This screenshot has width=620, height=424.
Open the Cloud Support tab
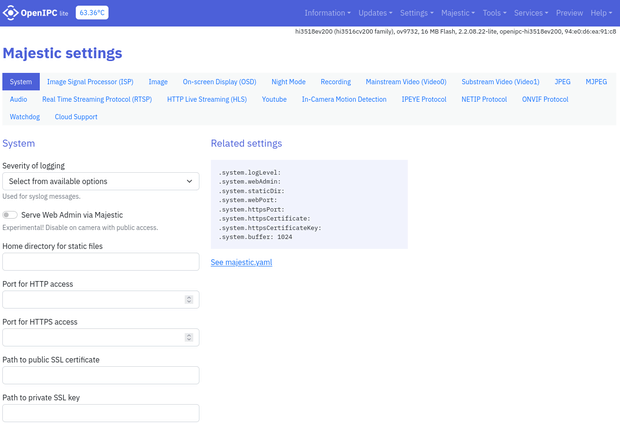pos(76,117)
